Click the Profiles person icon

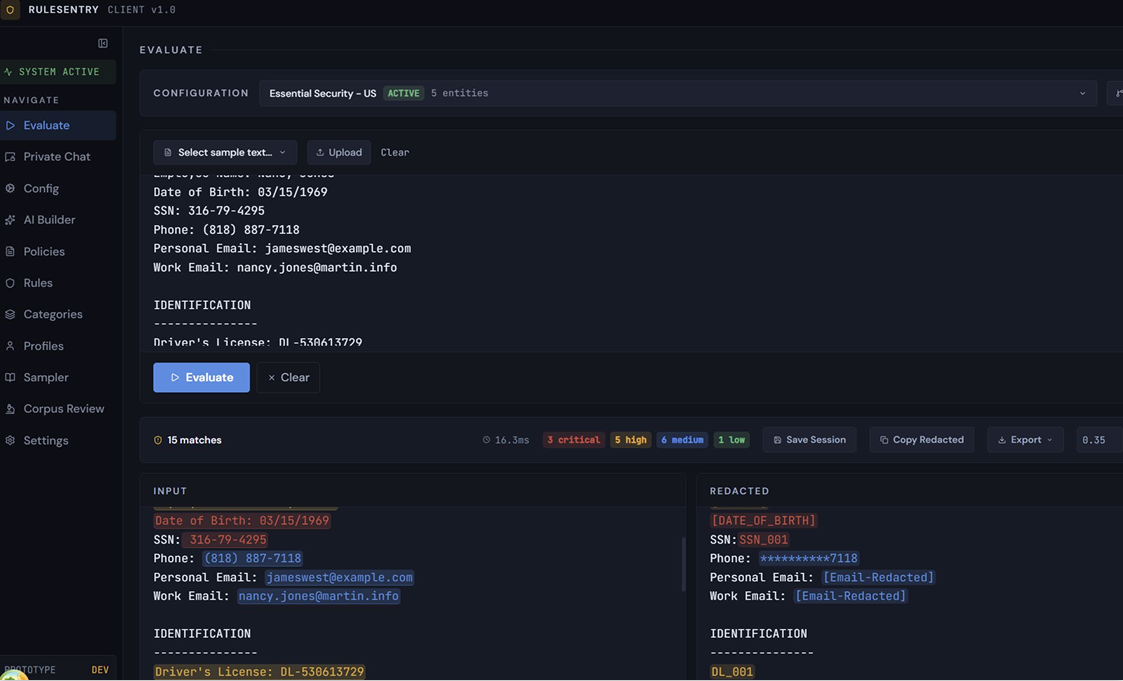click(x=10, y=346)
